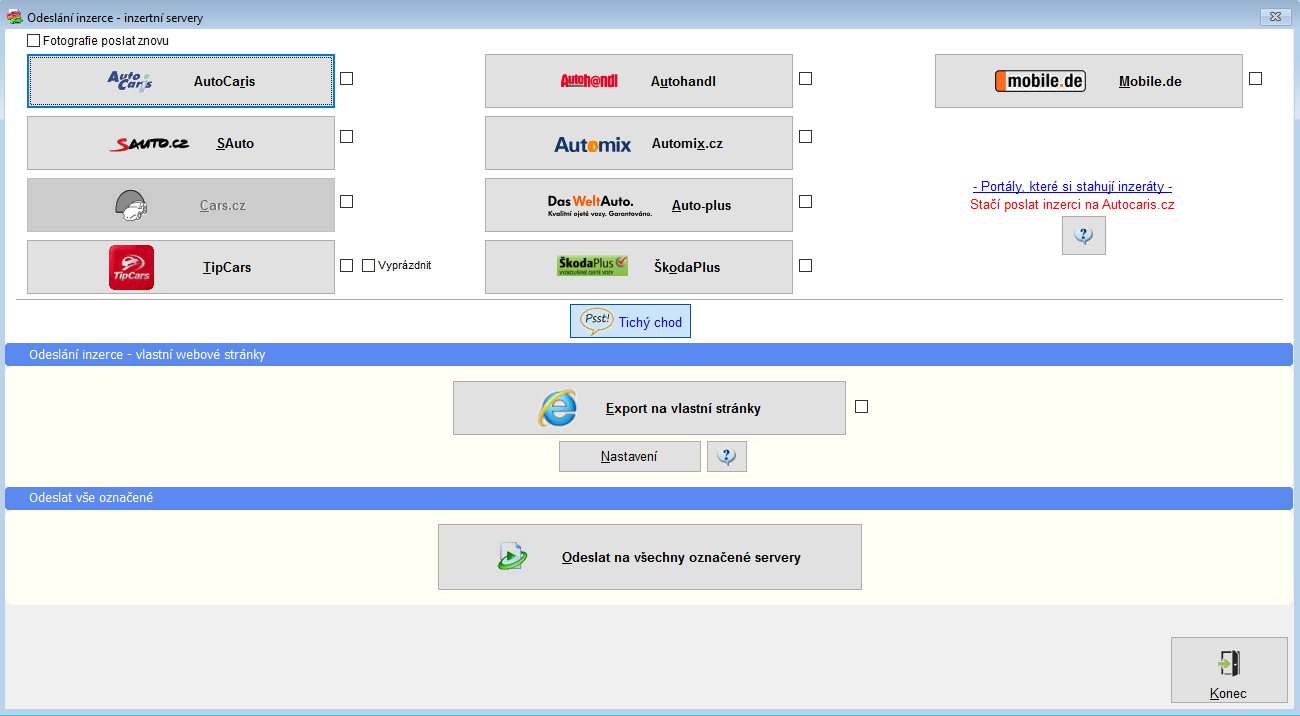Screen dimensions: 1300x716
Task: Check the box beside Export na vlastní stránky
Action: (x=861, y=406)
